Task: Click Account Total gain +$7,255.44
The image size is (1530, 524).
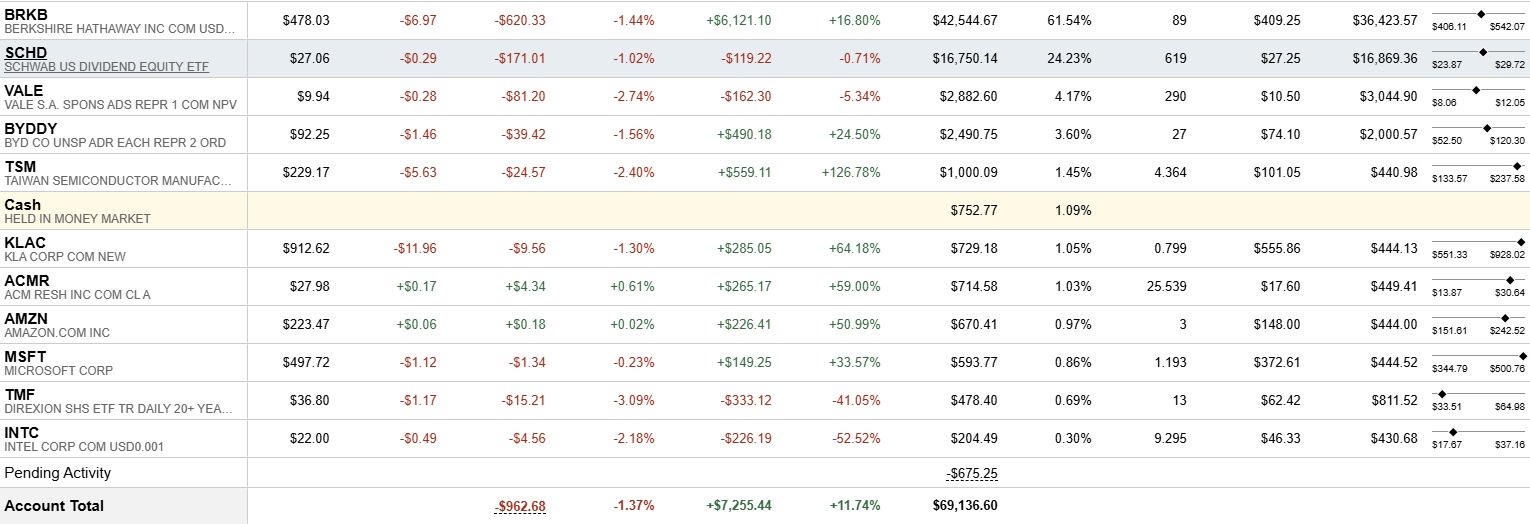Action: tap(739, 506)
